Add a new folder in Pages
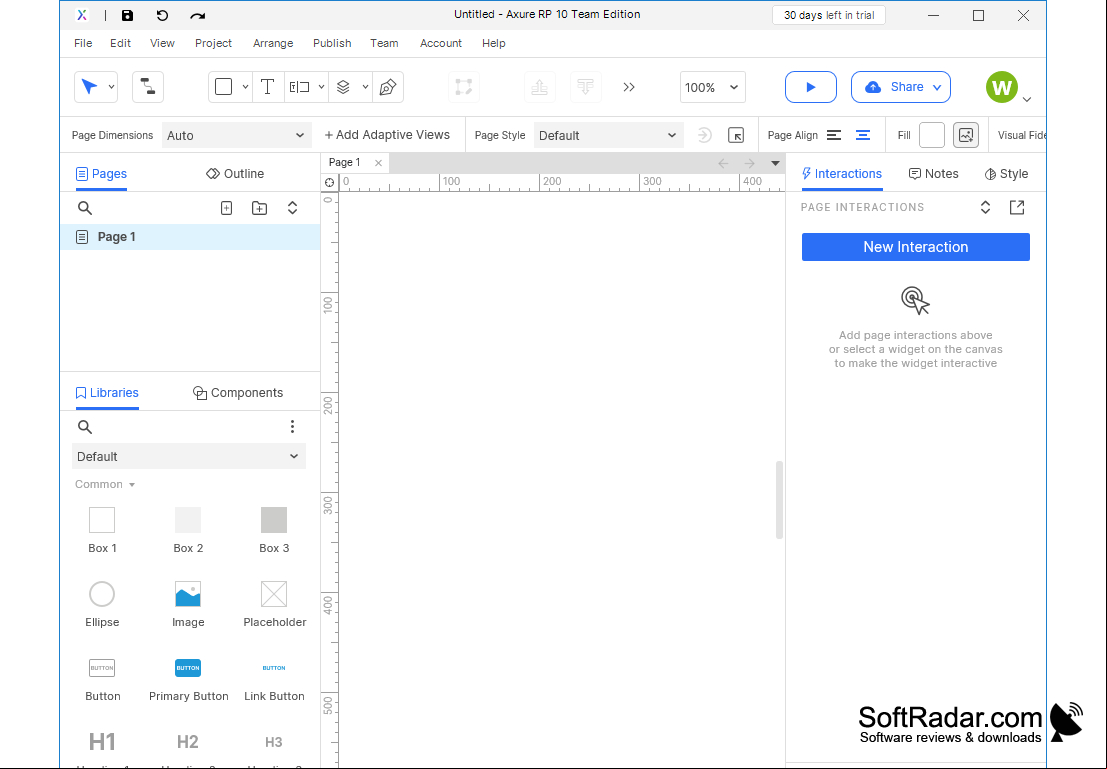 pos(259,208)
